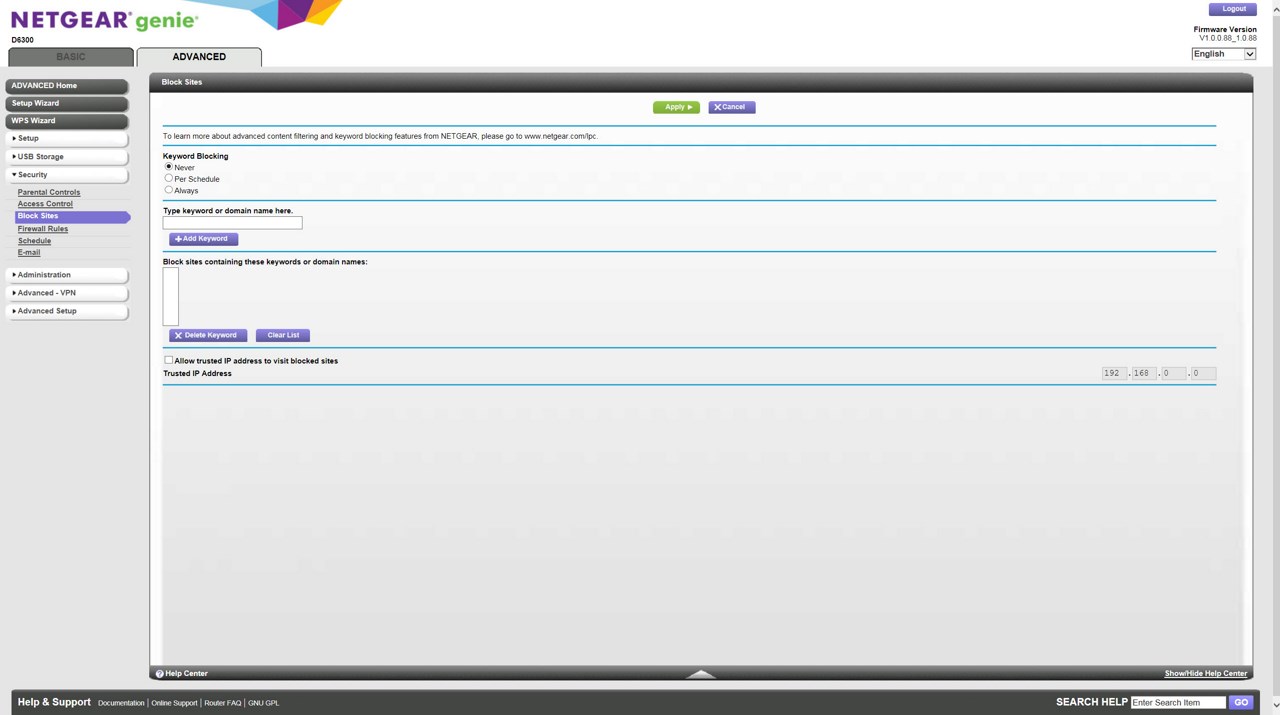Open the WPS Wizard sidebar item
The width and height of the screenshot is (1280, 715).
click(68, 121)
